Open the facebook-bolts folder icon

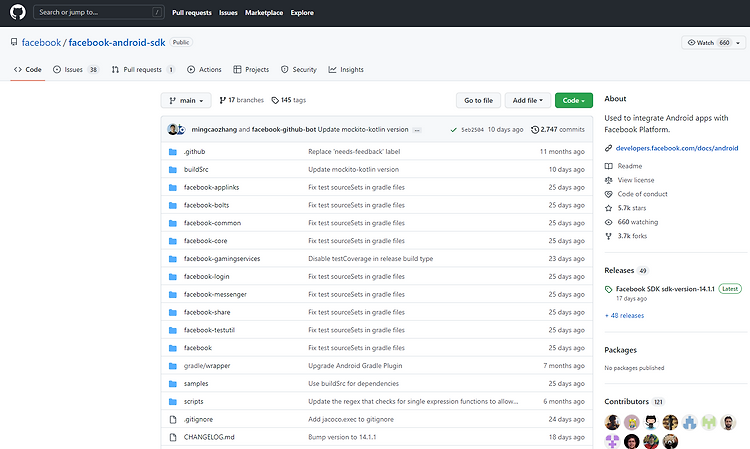click(x=173, y=206)
